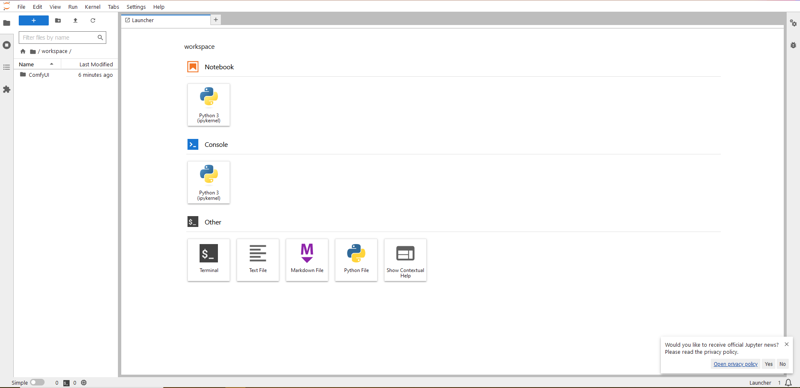This screenshot has height=388, width=800.
Task: Create a new Markdown File
Action: point(307,260)
